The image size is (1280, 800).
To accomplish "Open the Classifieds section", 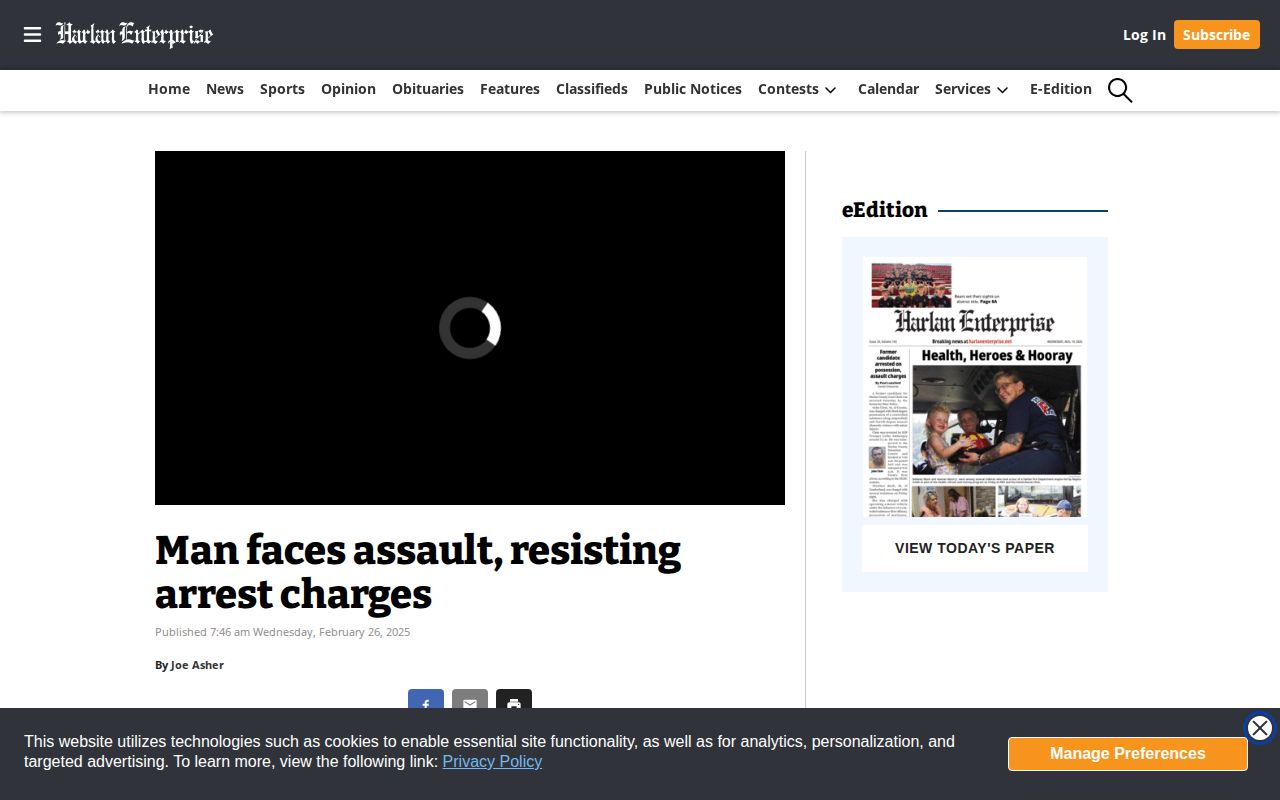I will point(592,89).
